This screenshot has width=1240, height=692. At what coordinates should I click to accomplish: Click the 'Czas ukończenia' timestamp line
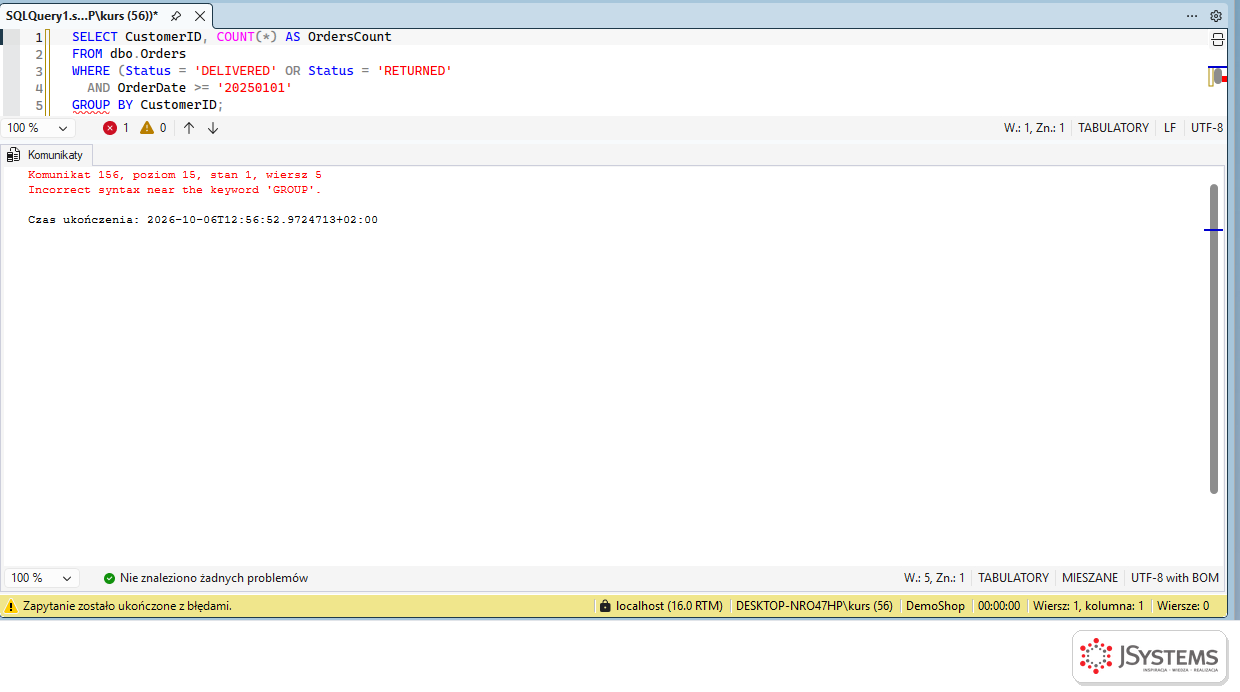[203, 220]
